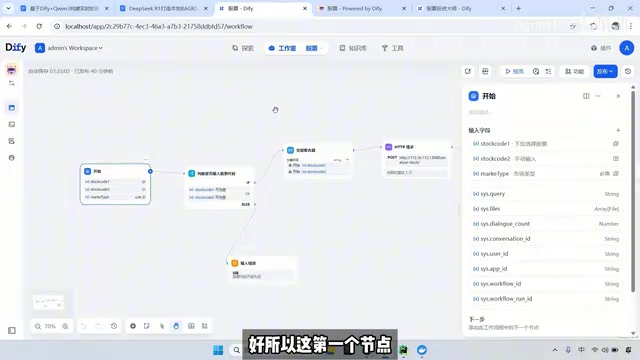Close the 开始 node panel
This screenshot has width=640, height=360.
click(x=618, y=96)
